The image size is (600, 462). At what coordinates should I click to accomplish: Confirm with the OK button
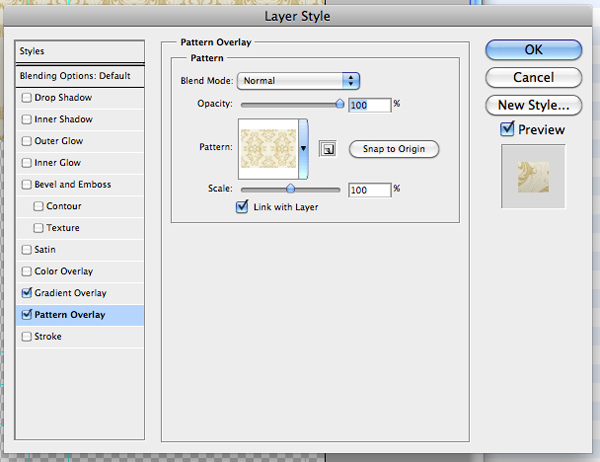[533, 50]
